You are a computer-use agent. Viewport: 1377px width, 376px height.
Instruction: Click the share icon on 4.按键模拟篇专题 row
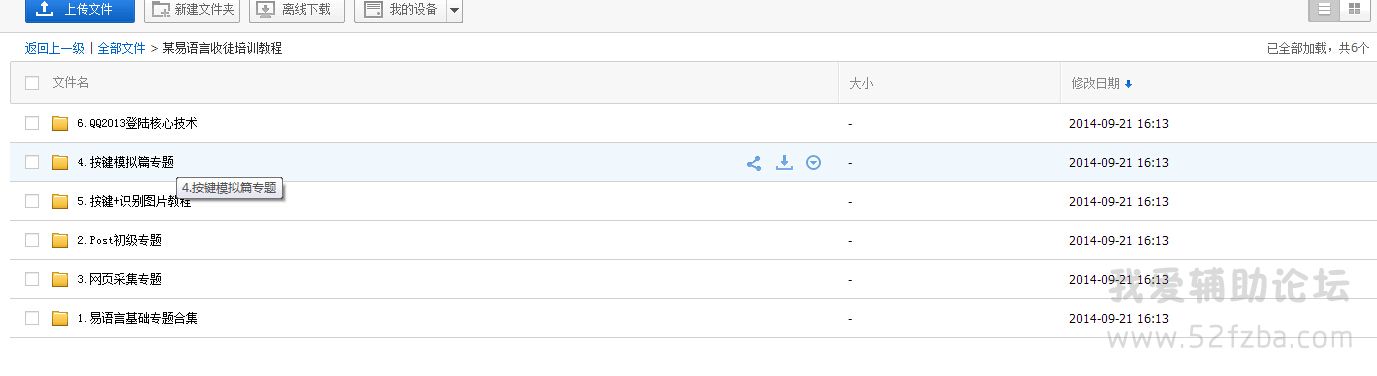[754, 163]
